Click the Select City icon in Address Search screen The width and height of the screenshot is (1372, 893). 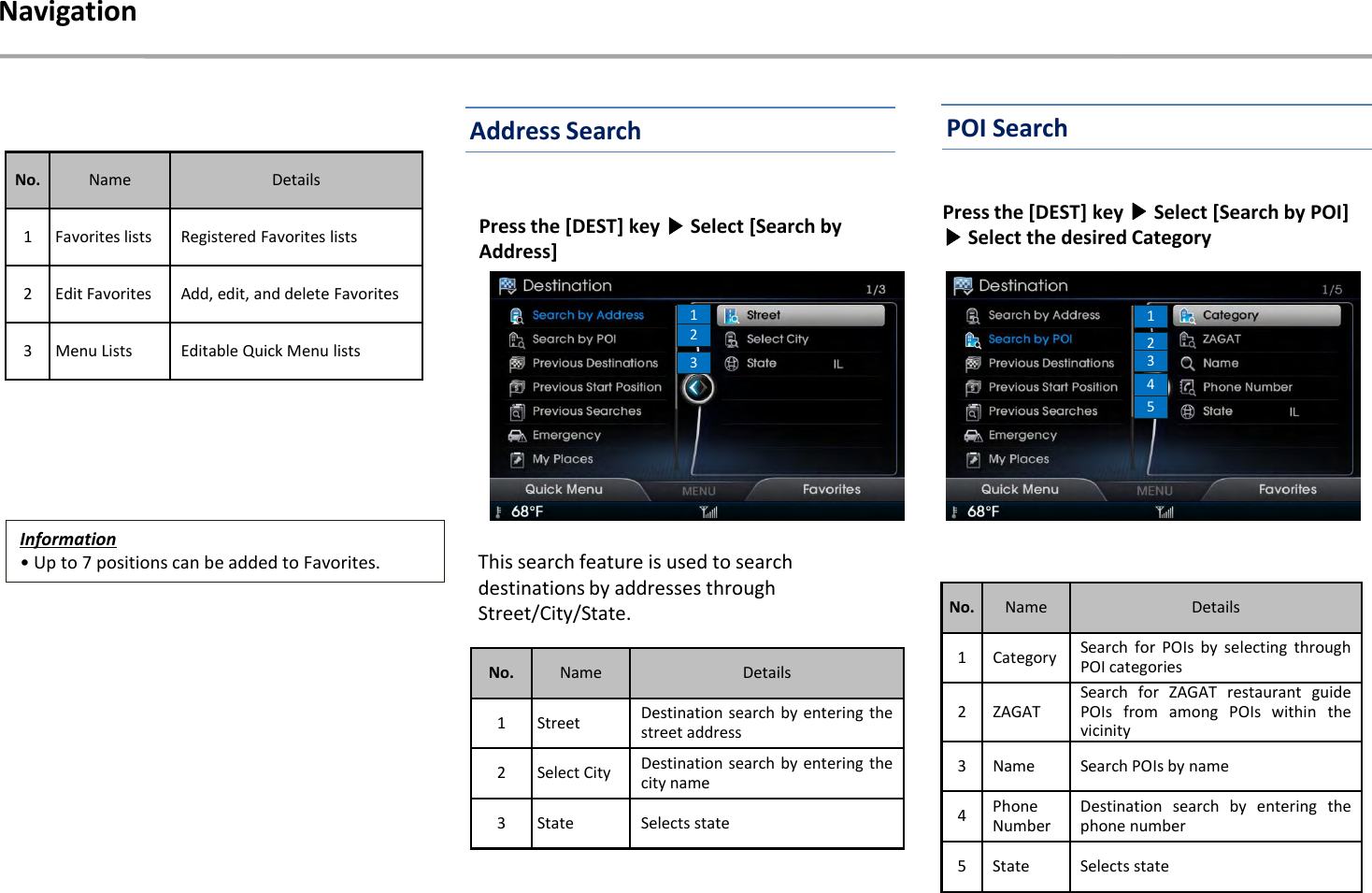(732, 339)
